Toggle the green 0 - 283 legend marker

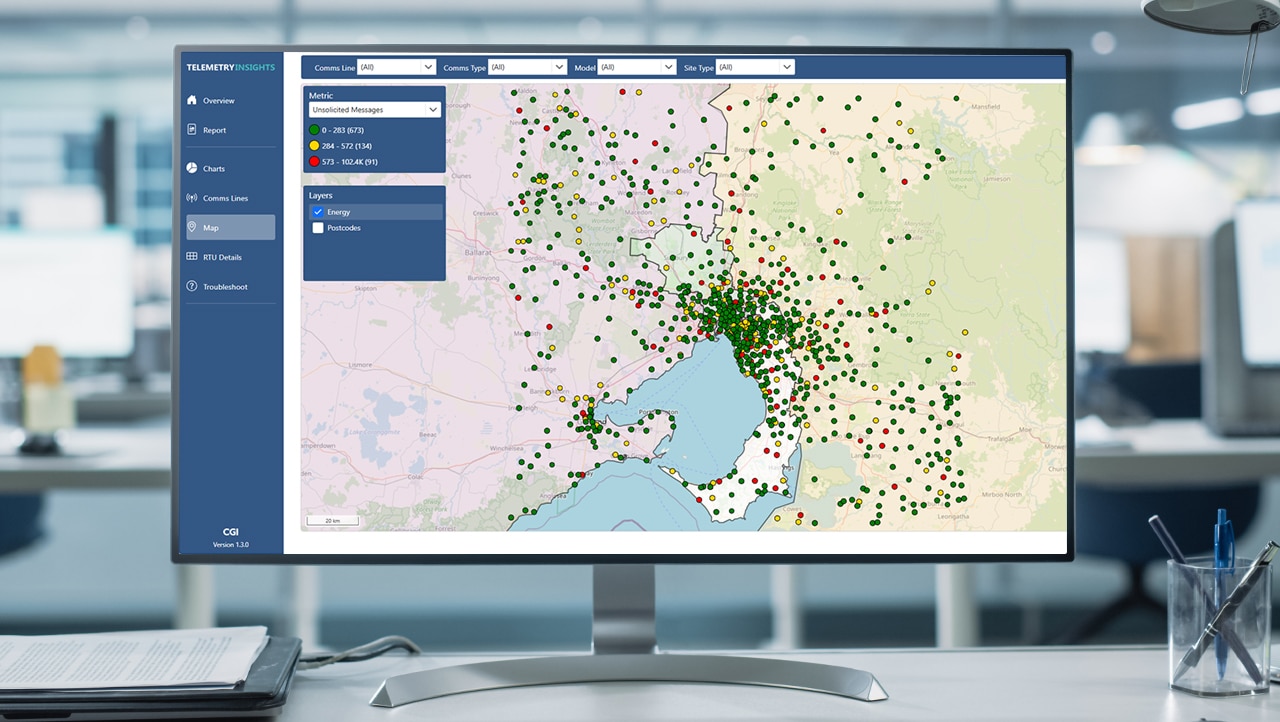314,129
